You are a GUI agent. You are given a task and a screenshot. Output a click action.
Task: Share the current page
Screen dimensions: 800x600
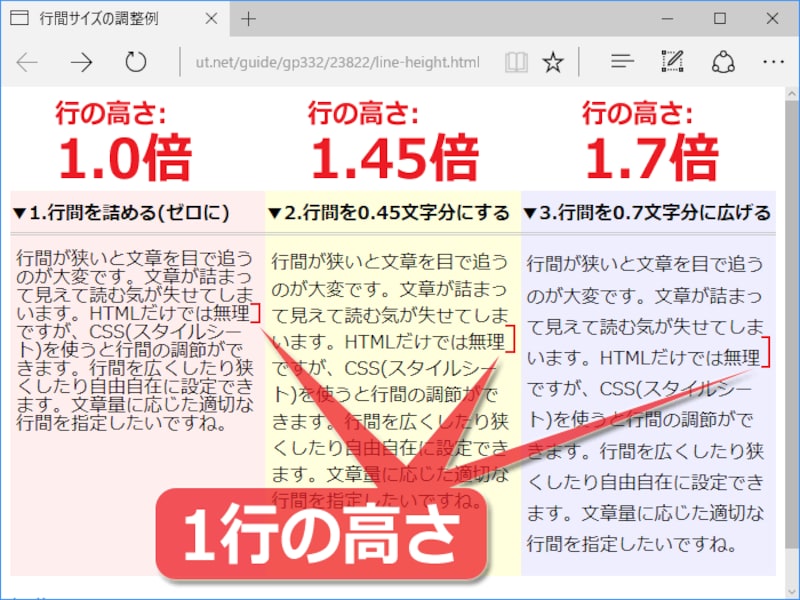point(723,61)
